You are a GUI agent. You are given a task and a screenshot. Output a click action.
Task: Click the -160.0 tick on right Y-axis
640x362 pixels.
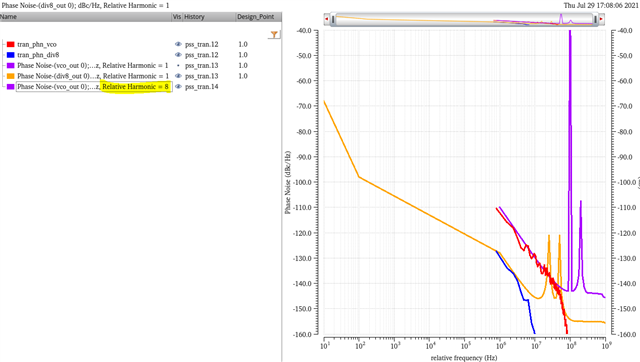(627, 334)
